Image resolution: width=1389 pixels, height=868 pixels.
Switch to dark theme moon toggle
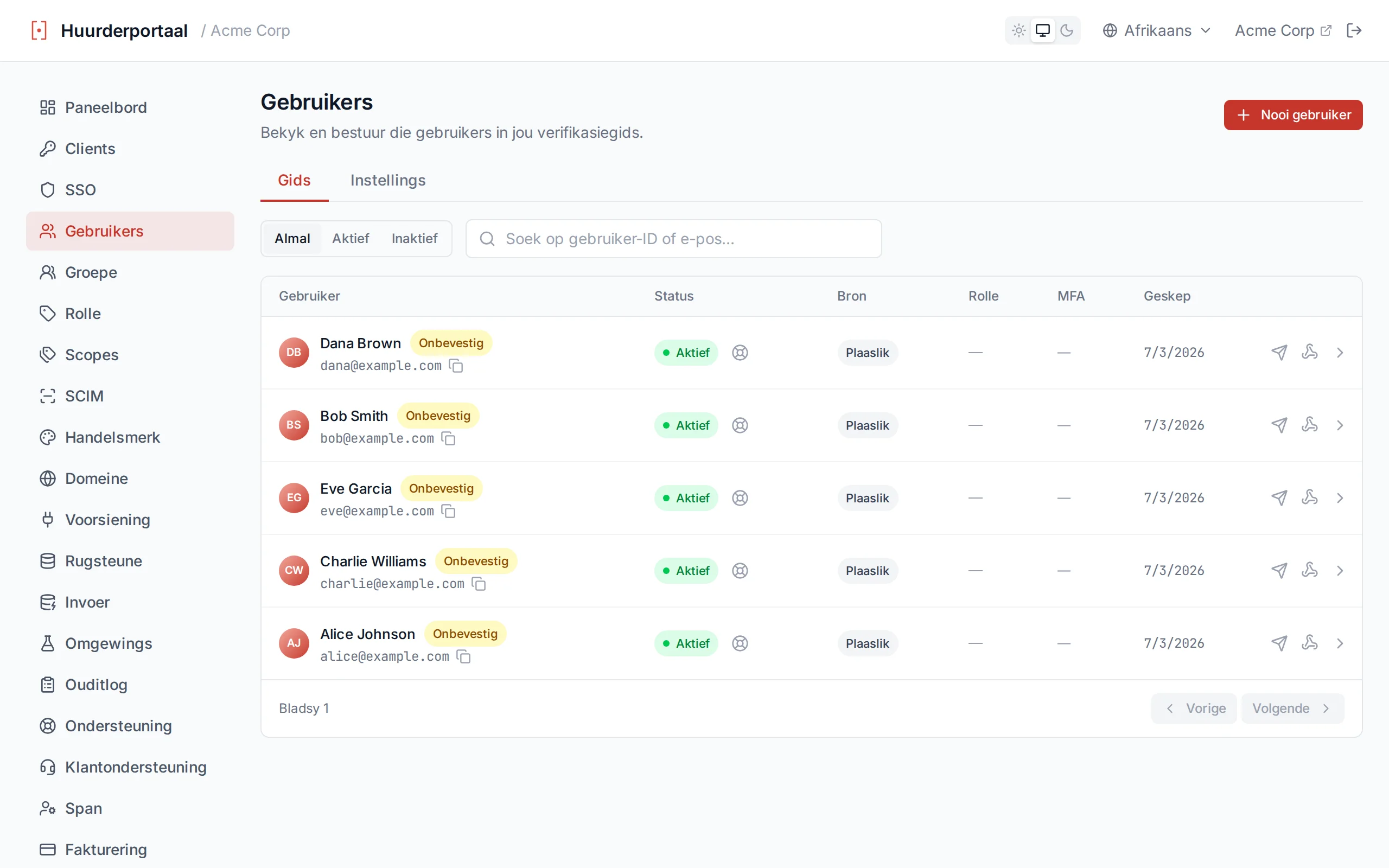click(1066, 30)
